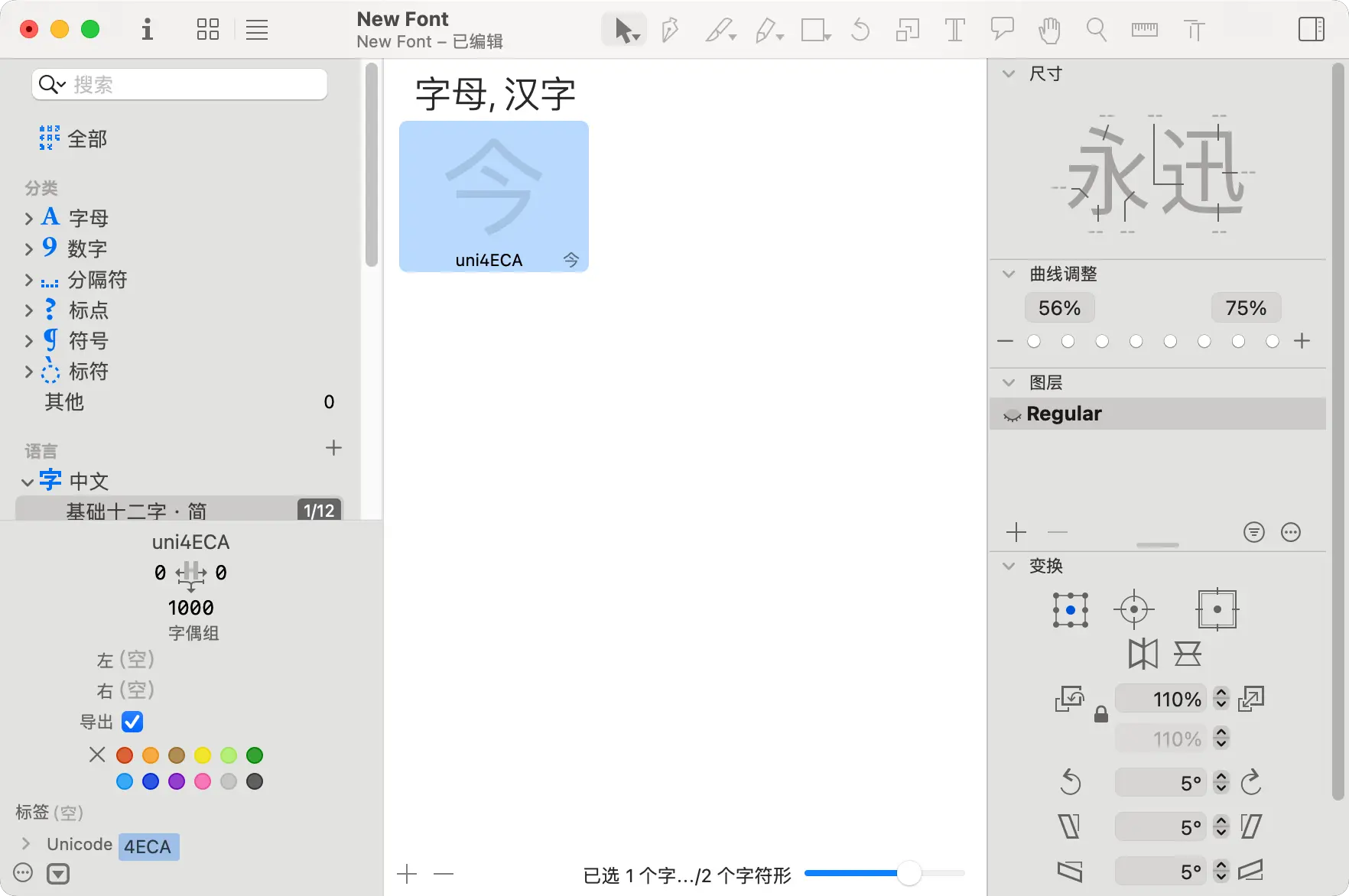The height and width of the screenshot is (896, 1349).
Task: Select the Pen draw tool in toolbar
Action: (670, 31)
